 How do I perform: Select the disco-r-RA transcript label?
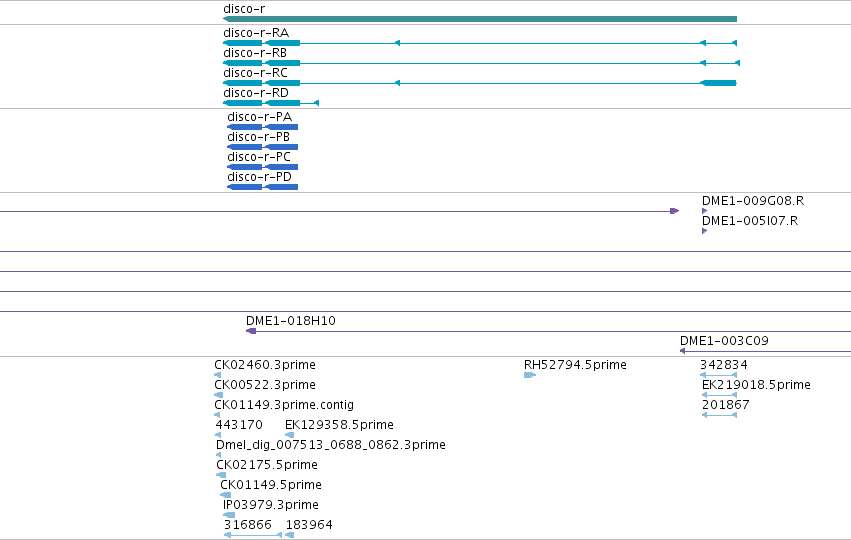(256, 33)
